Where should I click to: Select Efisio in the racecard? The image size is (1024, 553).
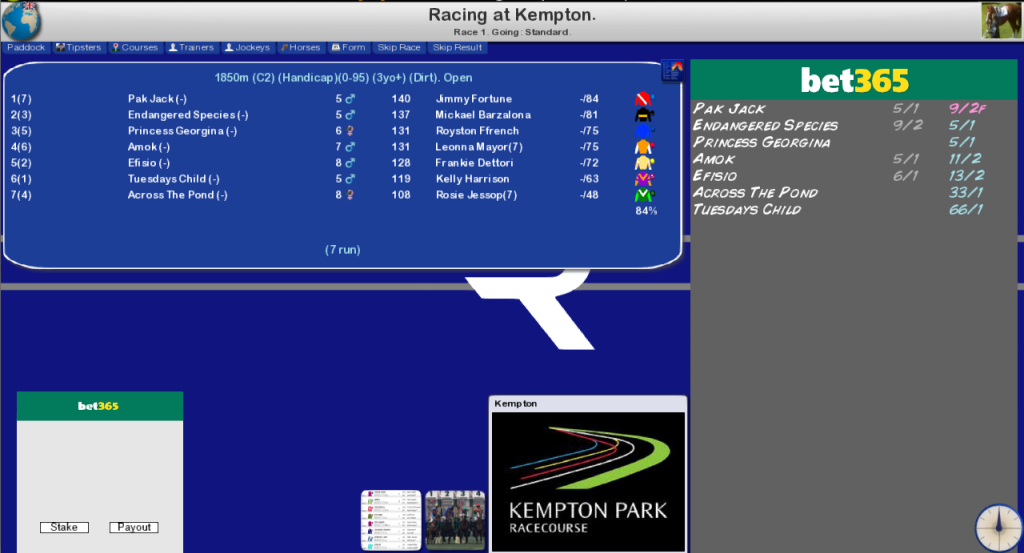pos(149,163)
